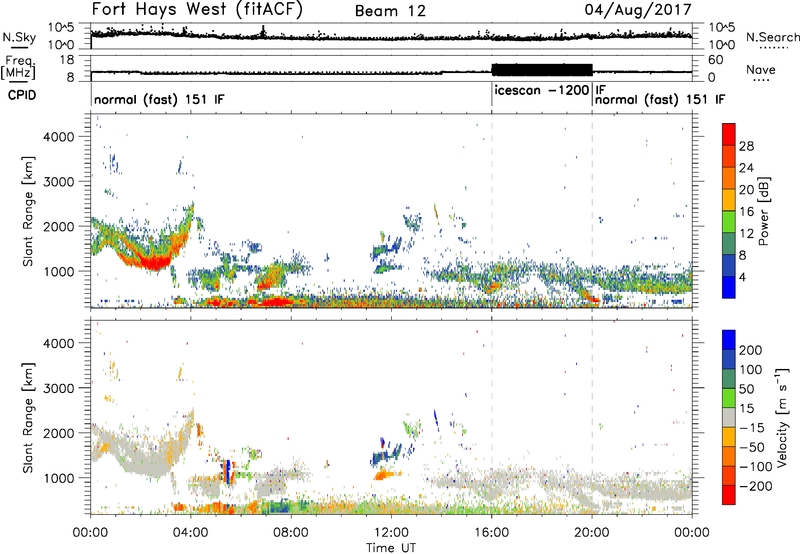The image size is (800, 554).
Task: Select the "Beam 12" heading text
Action: (390, 11)
